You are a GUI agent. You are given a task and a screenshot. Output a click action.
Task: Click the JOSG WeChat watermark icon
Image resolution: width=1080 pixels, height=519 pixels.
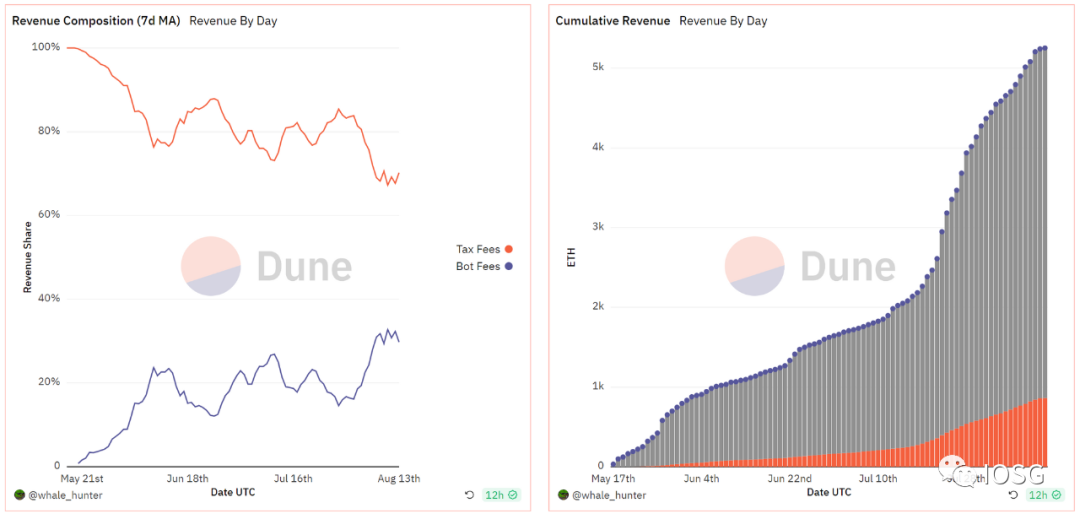coord(959,473)
